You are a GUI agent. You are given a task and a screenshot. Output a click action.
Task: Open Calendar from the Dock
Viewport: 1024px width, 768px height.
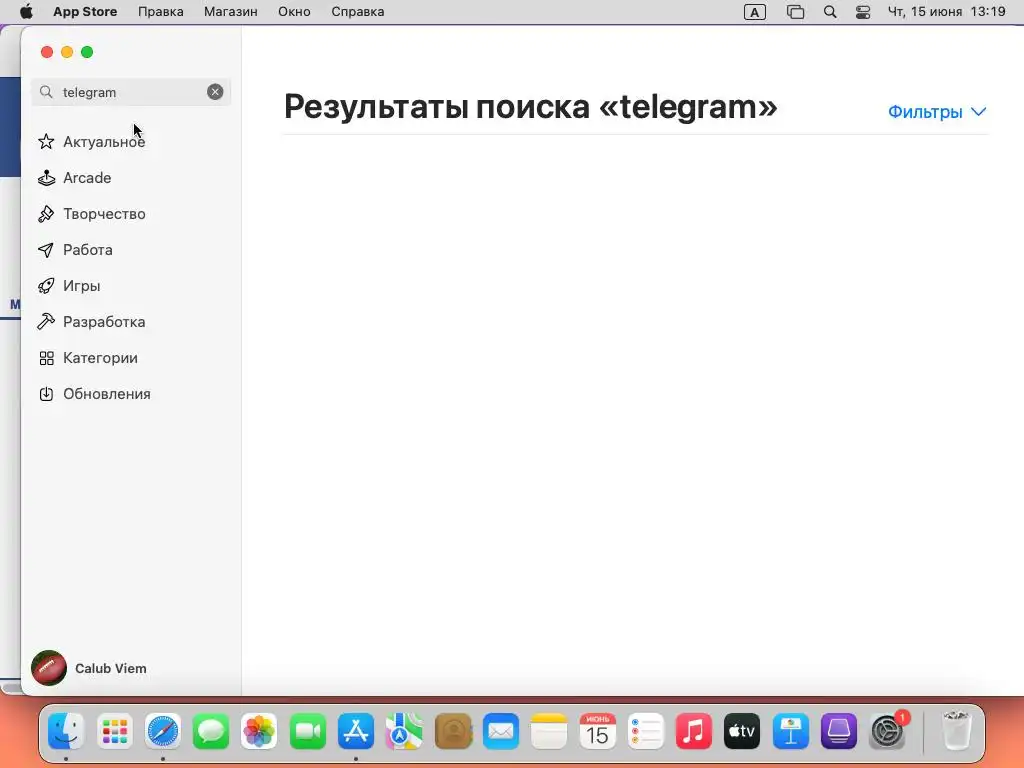pos(598,731)
